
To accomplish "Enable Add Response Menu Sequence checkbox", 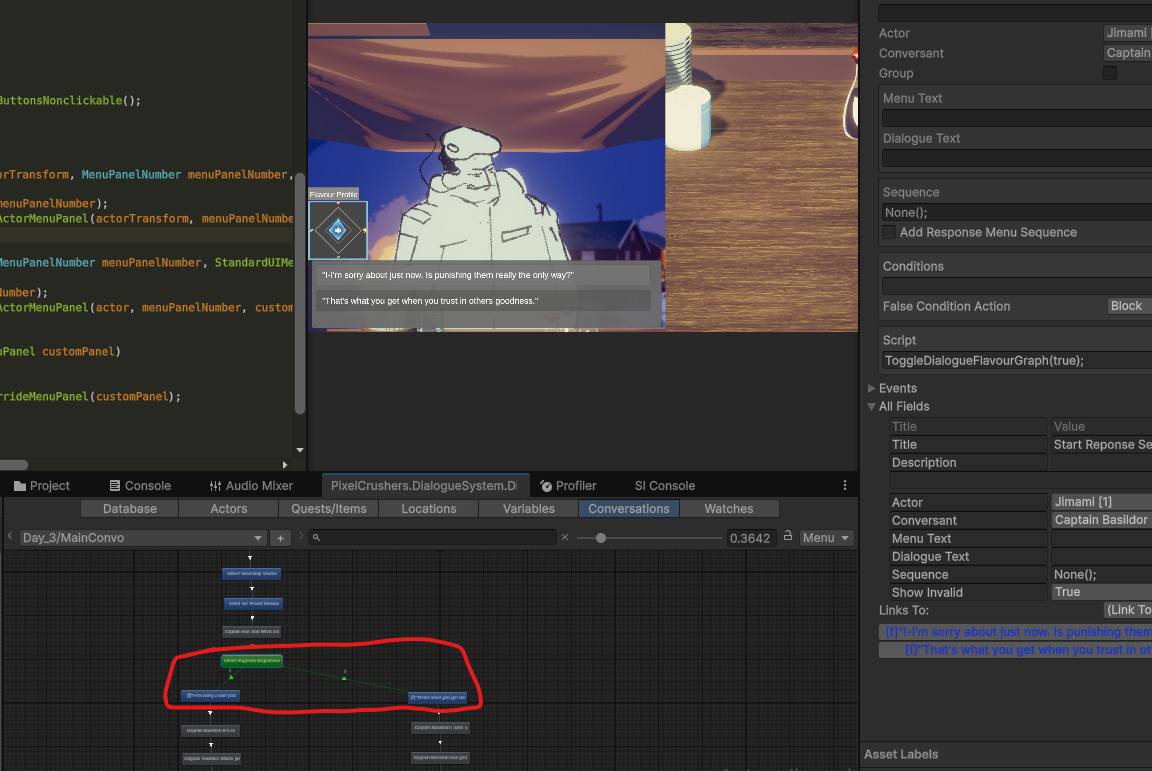I will pos(889,232).
